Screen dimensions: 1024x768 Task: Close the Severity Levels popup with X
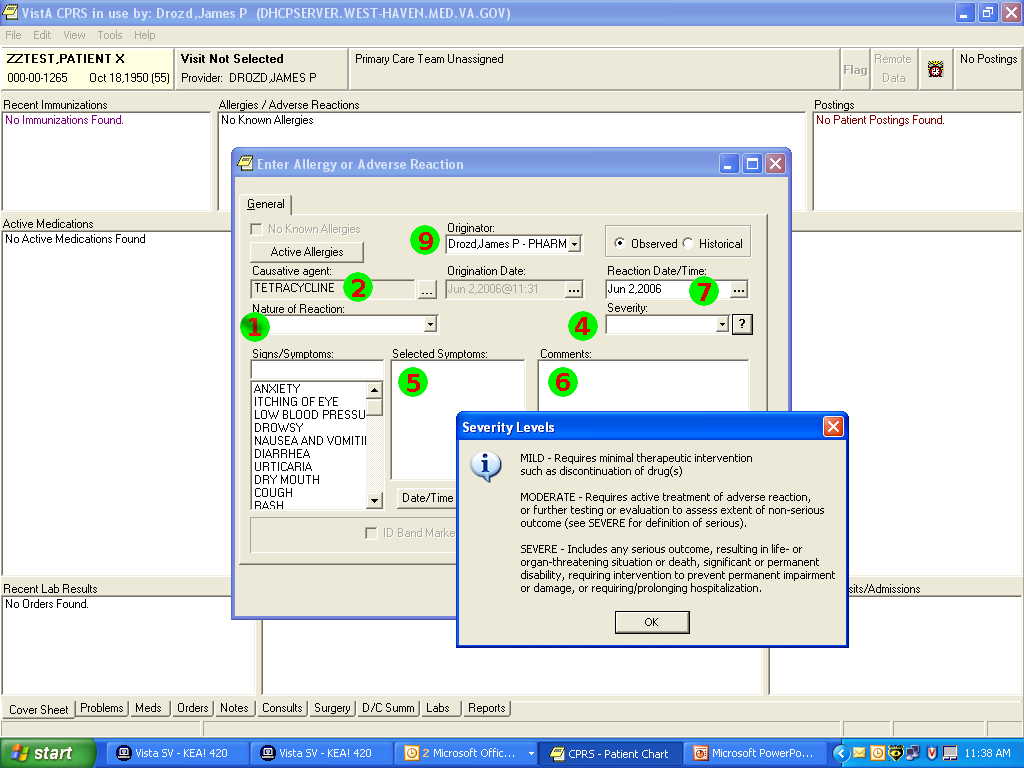click(833, 427)
